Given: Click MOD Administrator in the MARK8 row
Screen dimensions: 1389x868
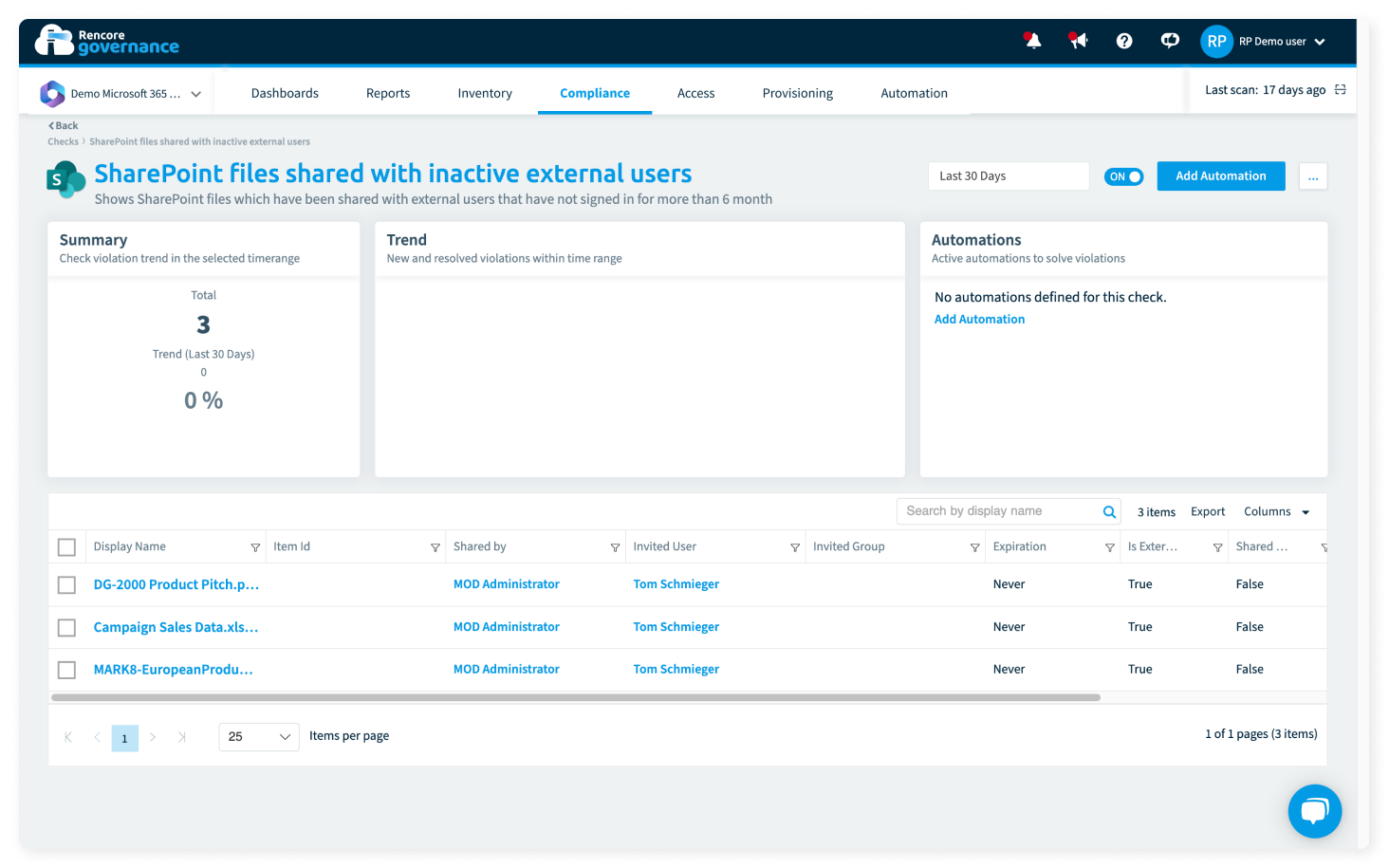Looking at the screenshot, I should click(507, 671).
